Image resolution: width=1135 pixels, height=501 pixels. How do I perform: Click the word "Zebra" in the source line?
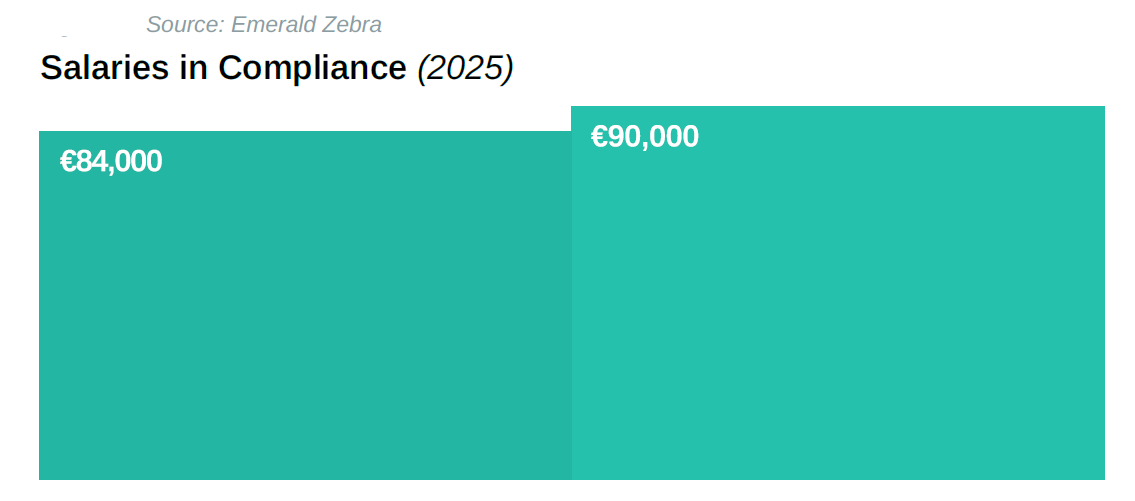354,25
